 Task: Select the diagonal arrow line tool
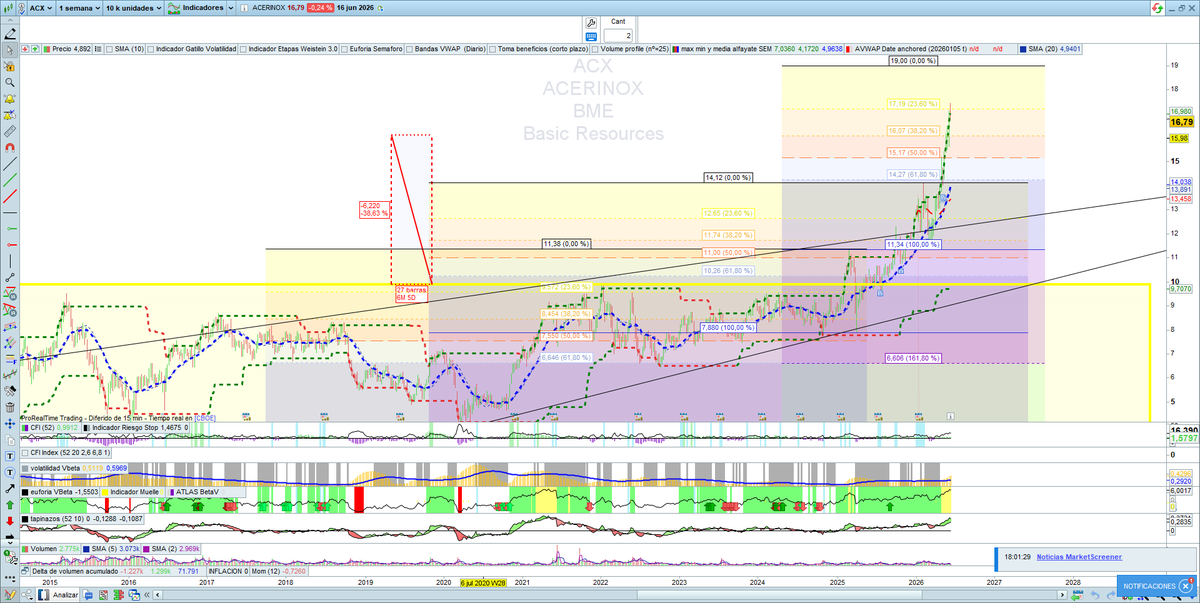pyautogui.click(x=10, y=489)
